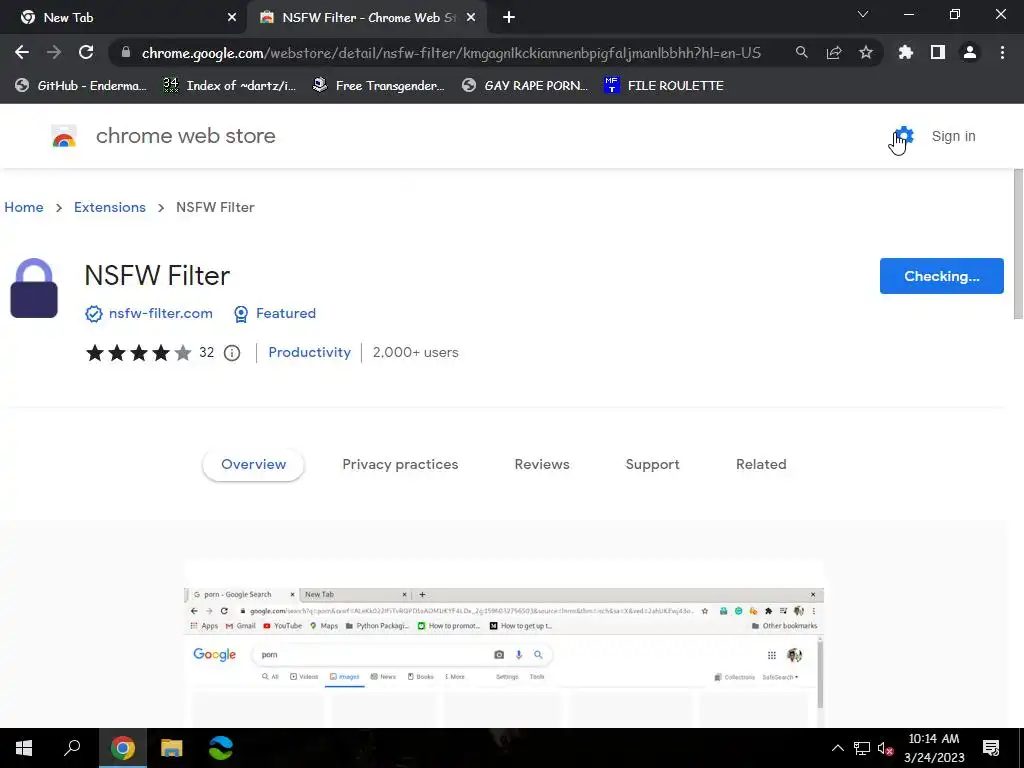Open the Chrome three-dot menu

pos(1002,52)
